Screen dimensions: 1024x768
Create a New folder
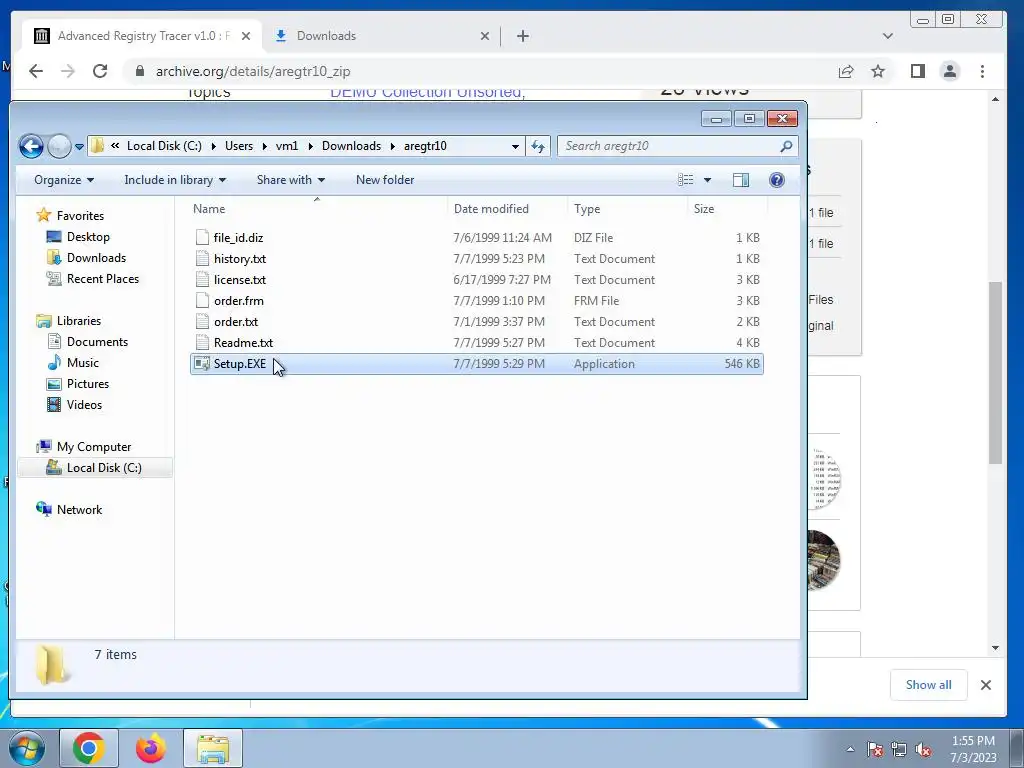(385, 180)
